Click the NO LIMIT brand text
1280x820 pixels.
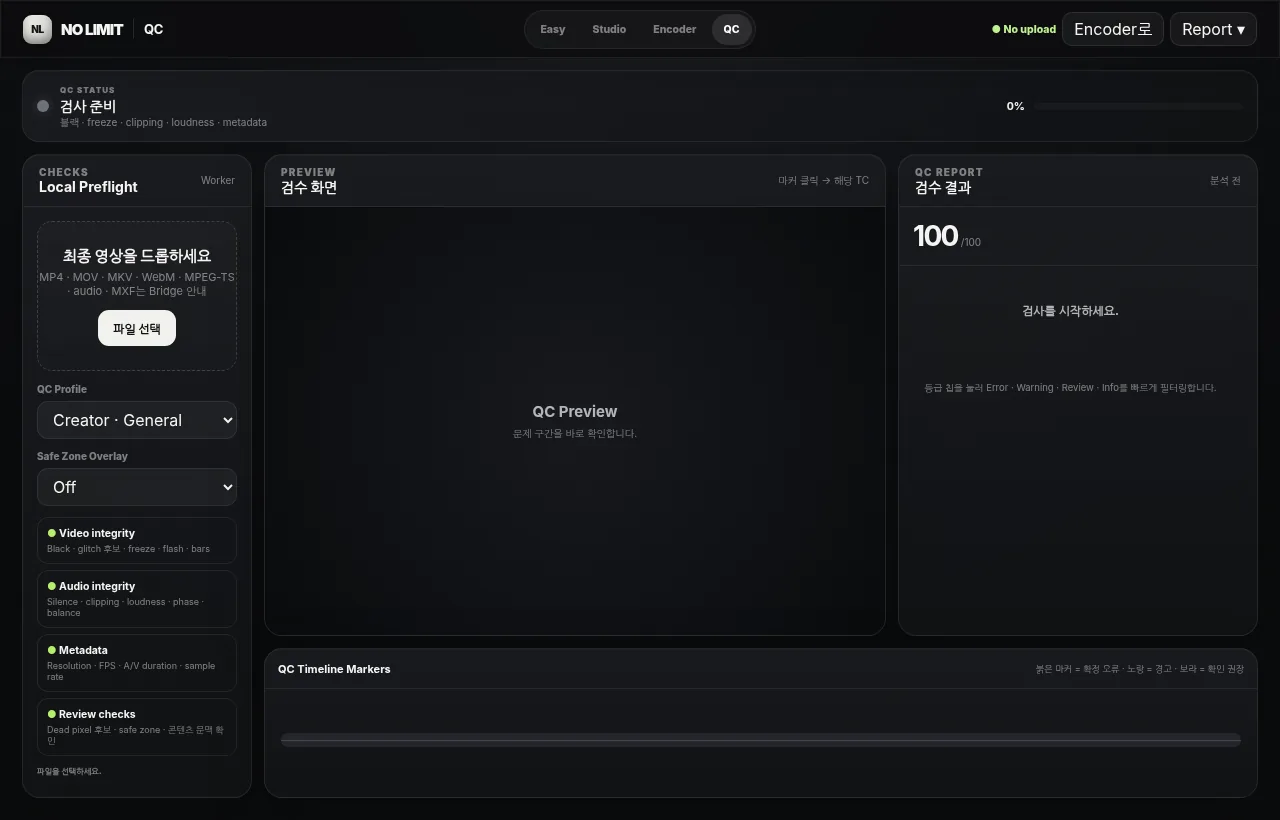tap(92, 29)
